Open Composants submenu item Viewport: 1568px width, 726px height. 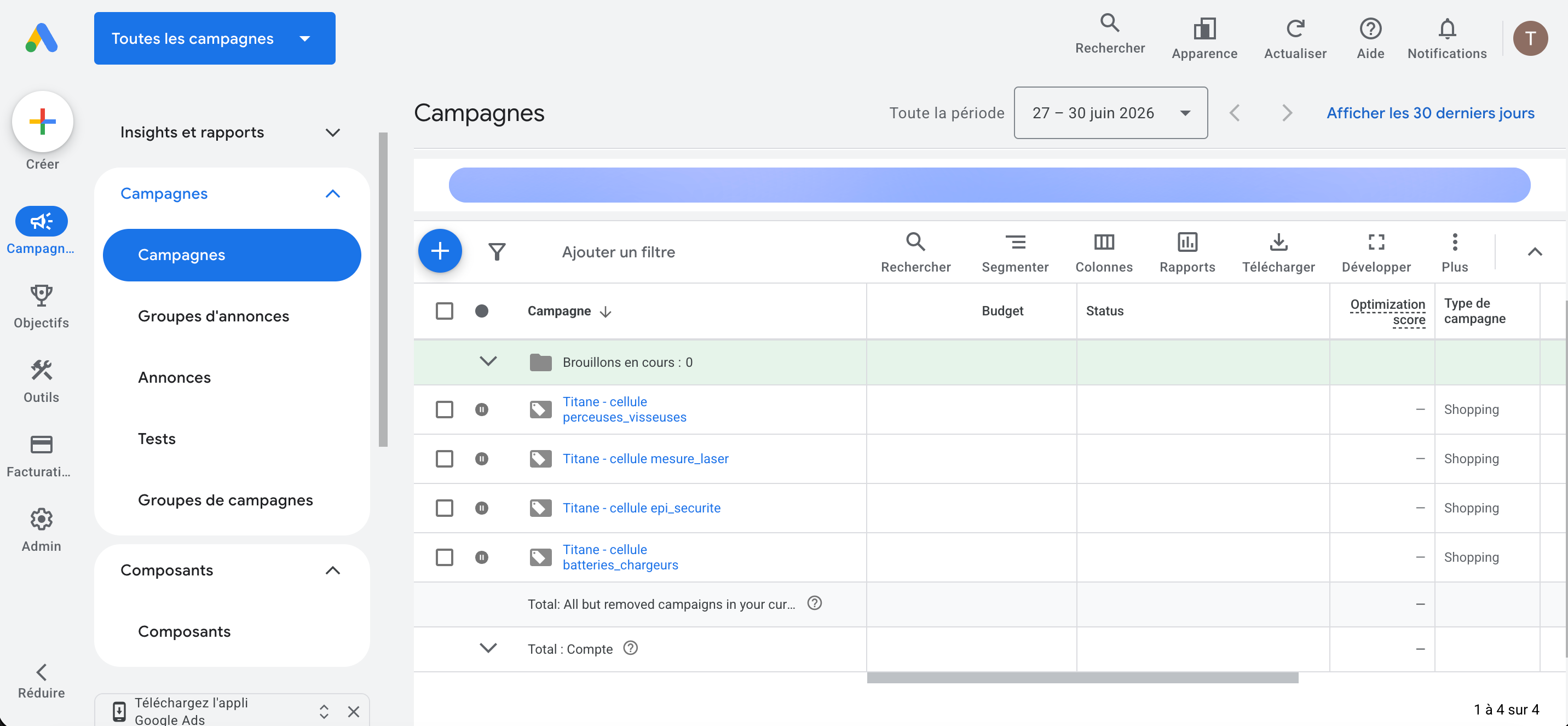tap(184, 632)
